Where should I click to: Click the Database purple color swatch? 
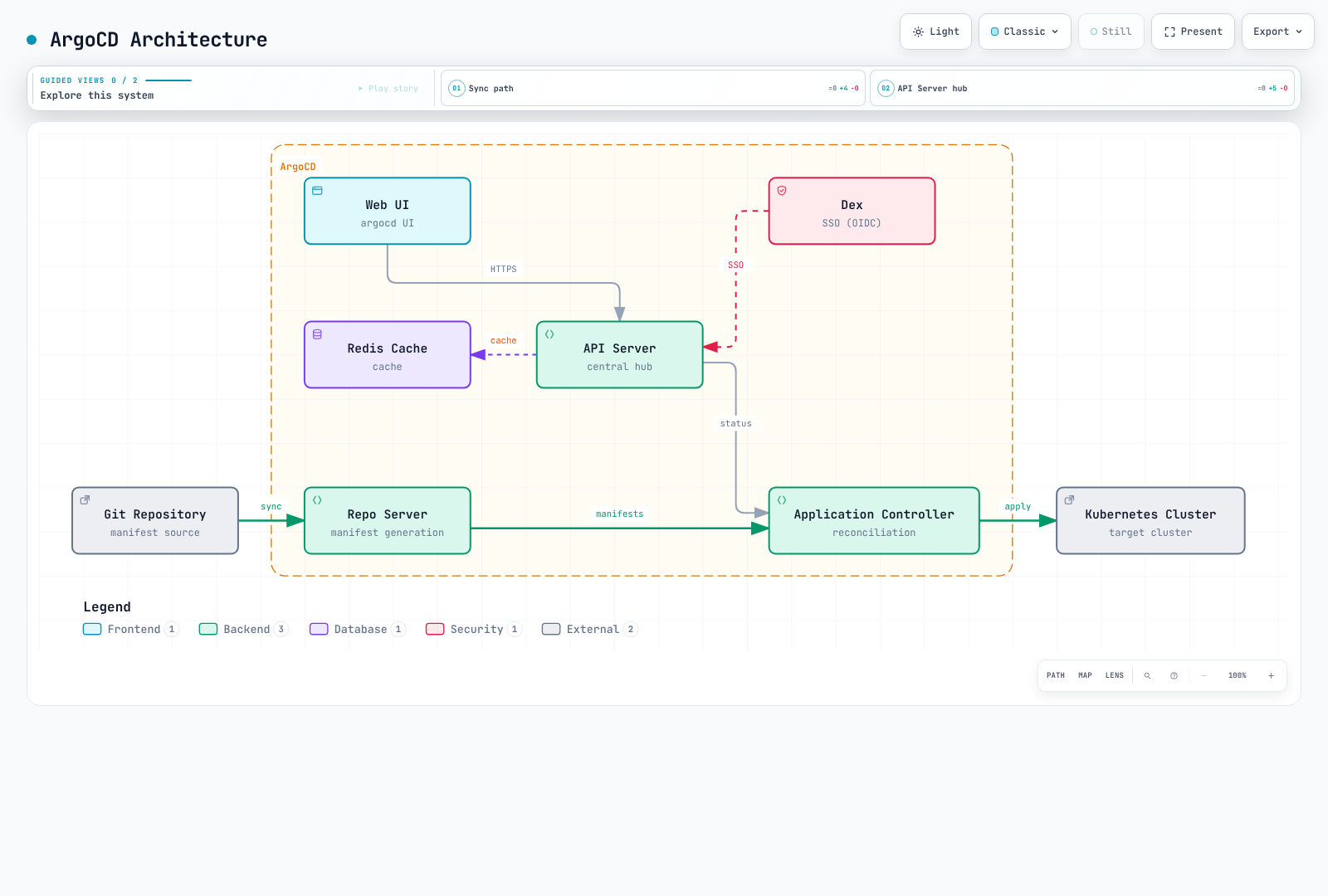(x=319, y=629)
